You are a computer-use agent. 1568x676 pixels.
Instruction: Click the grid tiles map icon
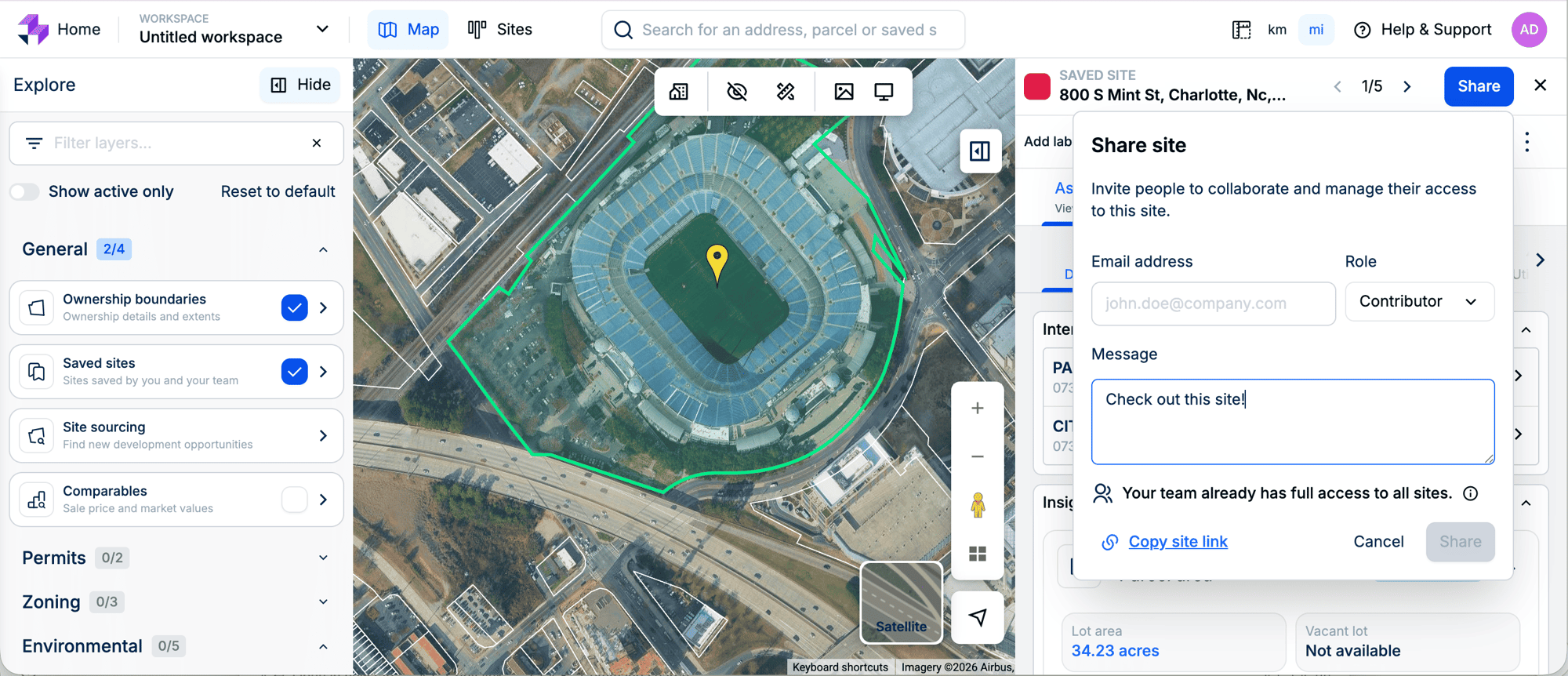pos(978,554)
